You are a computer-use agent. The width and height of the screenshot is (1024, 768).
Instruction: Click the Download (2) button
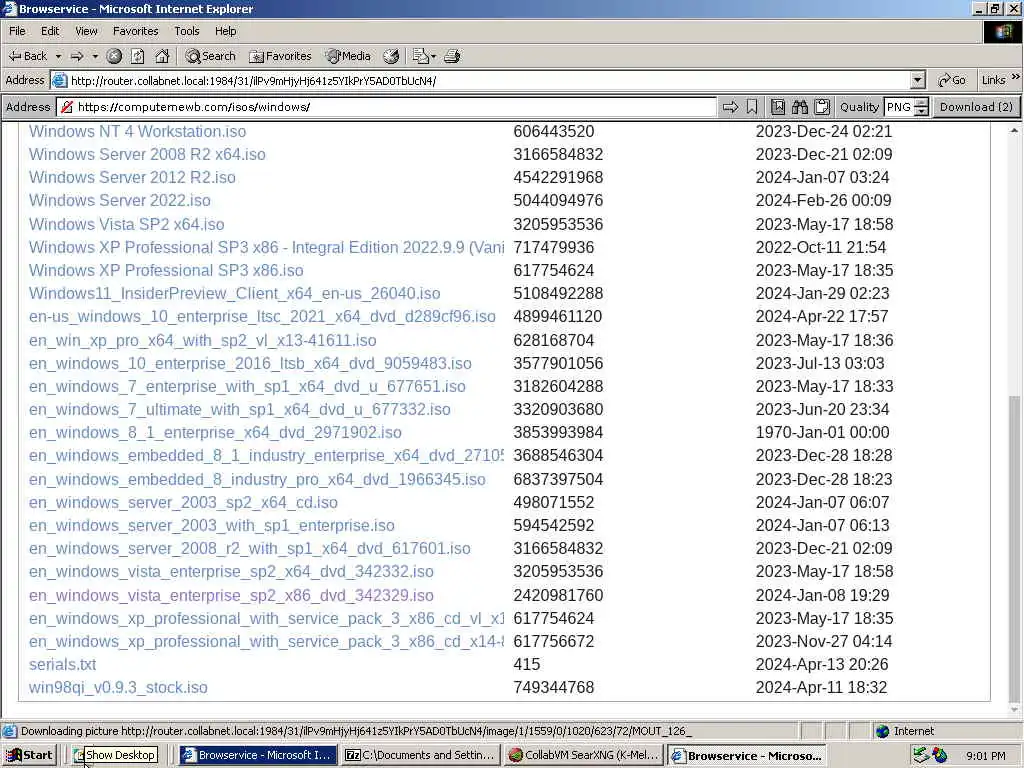pyautogui.click(x=976, y=106)
